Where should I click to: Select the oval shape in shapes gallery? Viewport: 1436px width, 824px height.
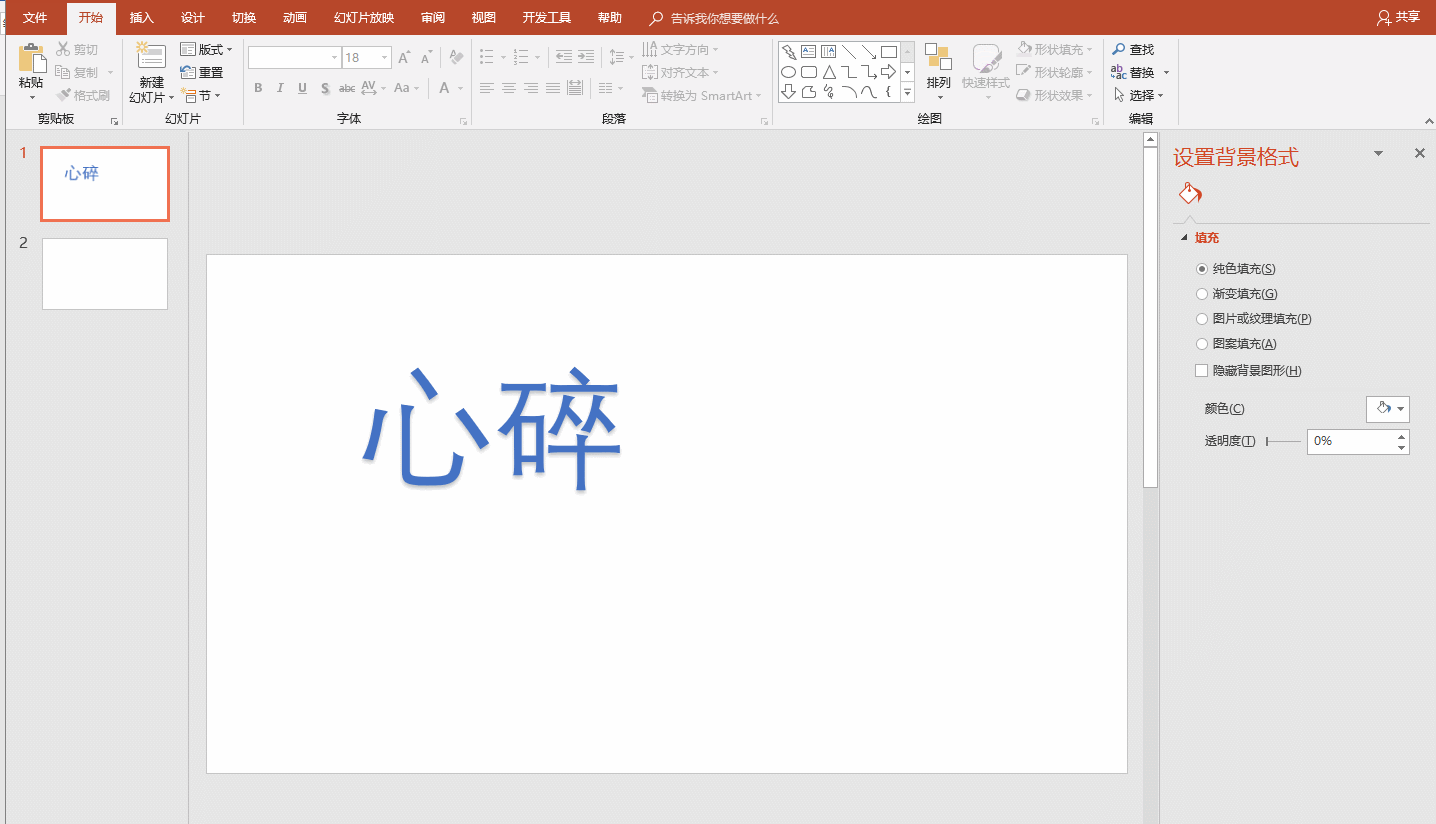788,72
